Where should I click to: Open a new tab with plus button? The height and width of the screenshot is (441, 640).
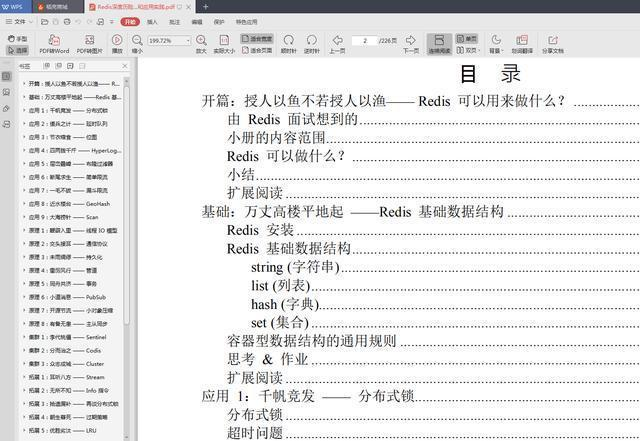click(205, 7)
